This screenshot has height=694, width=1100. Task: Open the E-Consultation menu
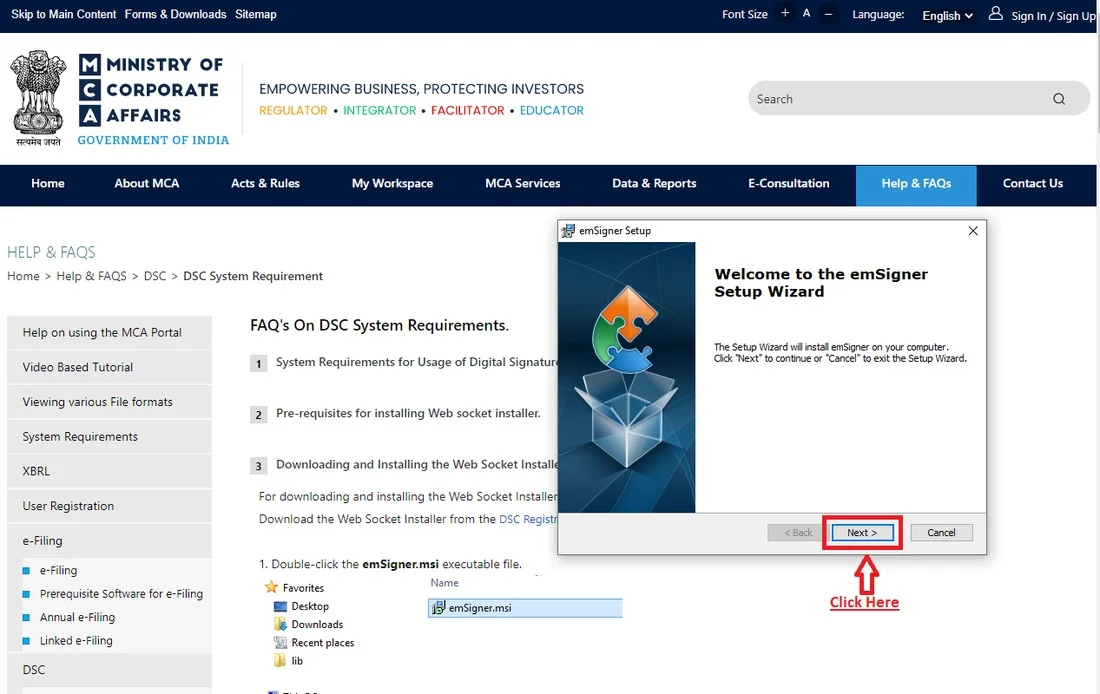pos(789,184)
